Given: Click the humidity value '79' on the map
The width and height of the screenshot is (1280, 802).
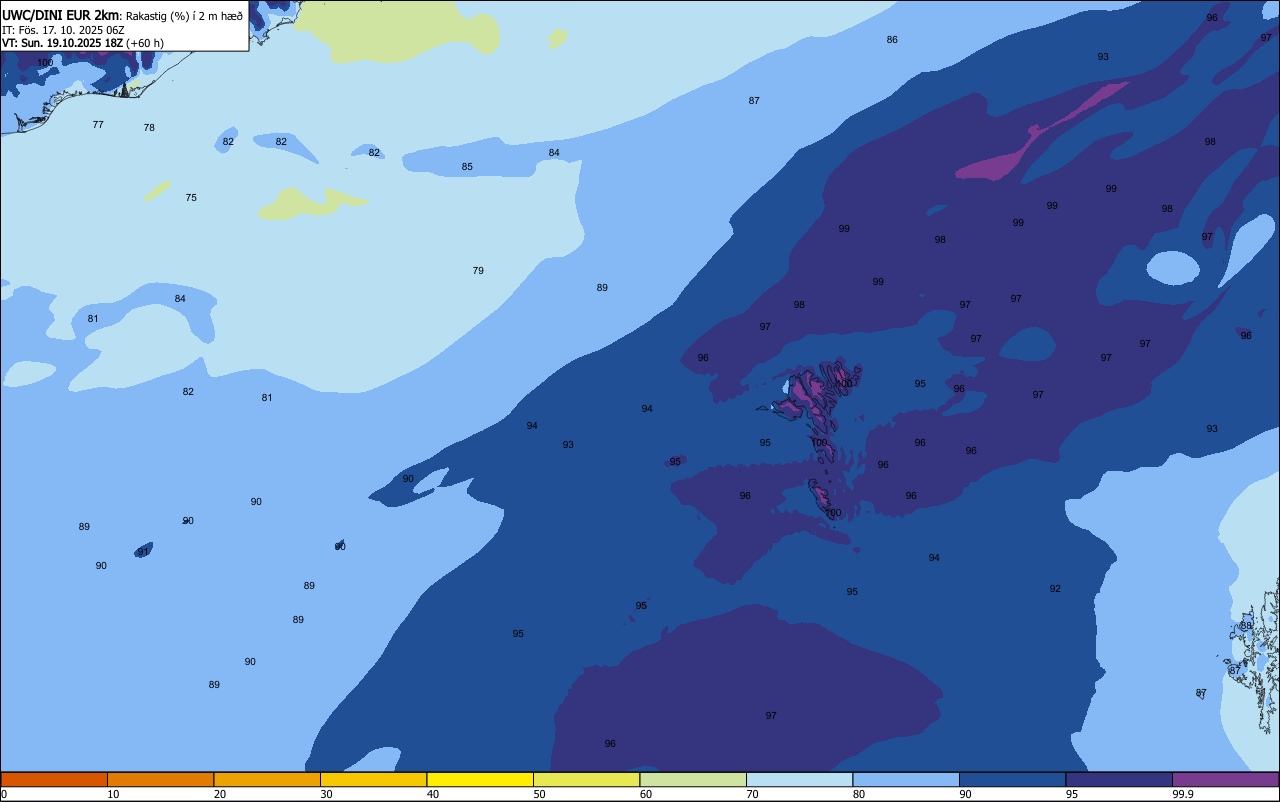Looking at the screenshot, I should pos(478,271).
